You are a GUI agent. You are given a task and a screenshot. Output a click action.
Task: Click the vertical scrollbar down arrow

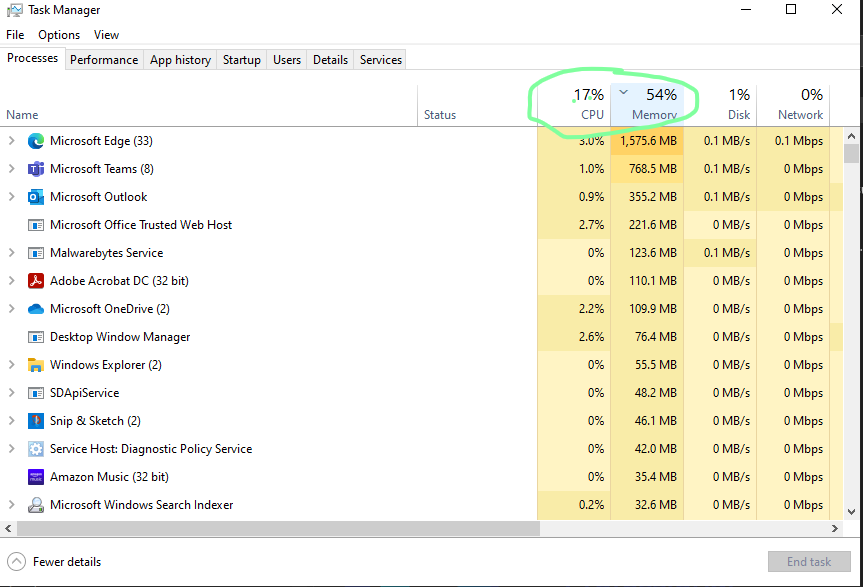coord(851,512)
